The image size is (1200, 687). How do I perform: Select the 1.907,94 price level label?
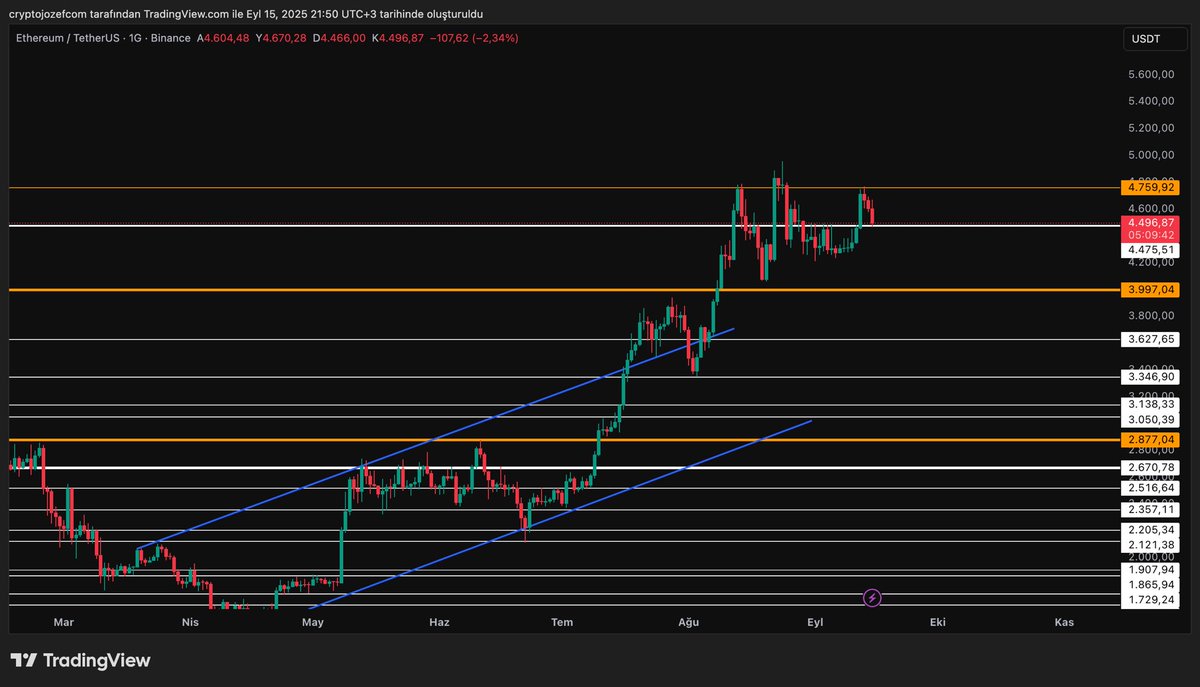coord(1150,569)
